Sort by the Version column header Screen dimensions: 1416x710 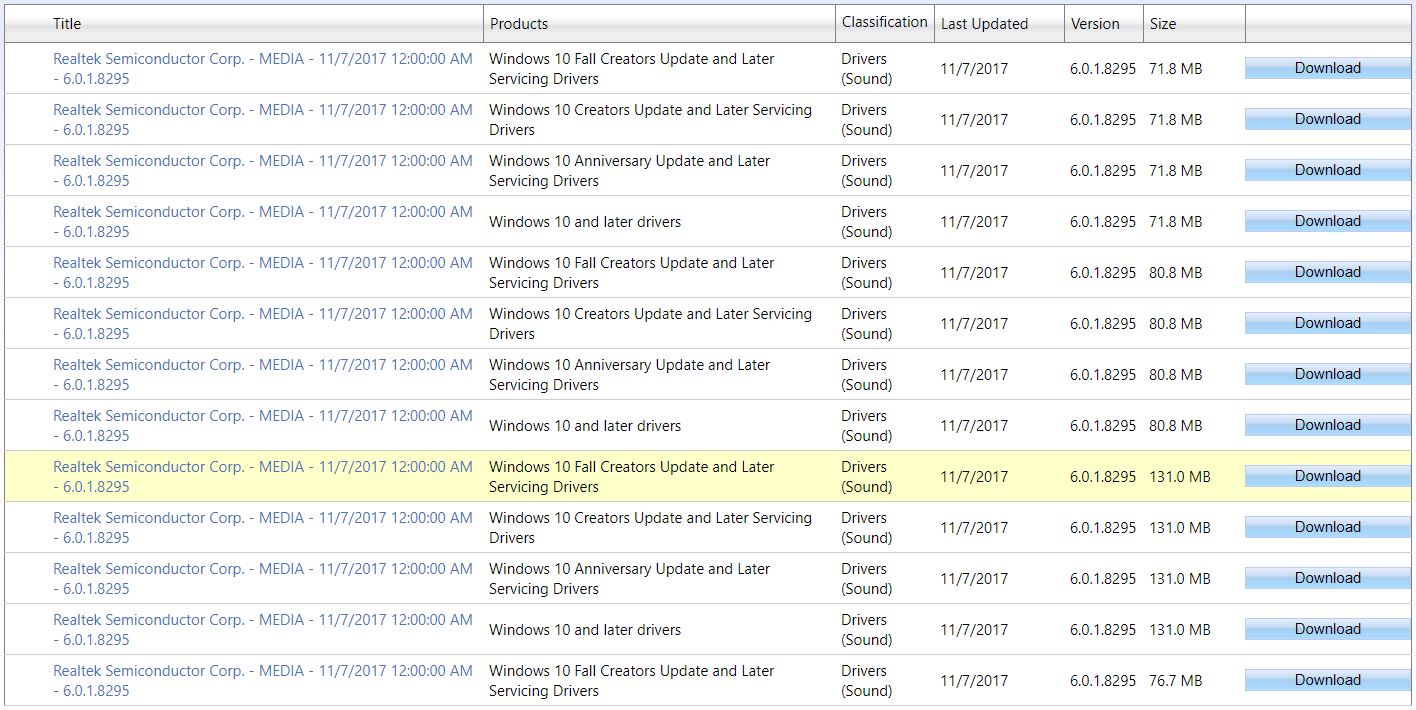click(1095, 23)
